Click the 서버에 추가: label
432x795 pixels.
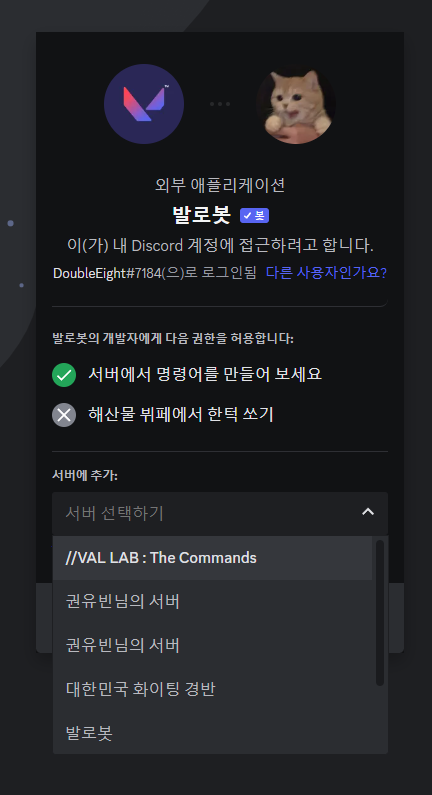click(85, 476)
